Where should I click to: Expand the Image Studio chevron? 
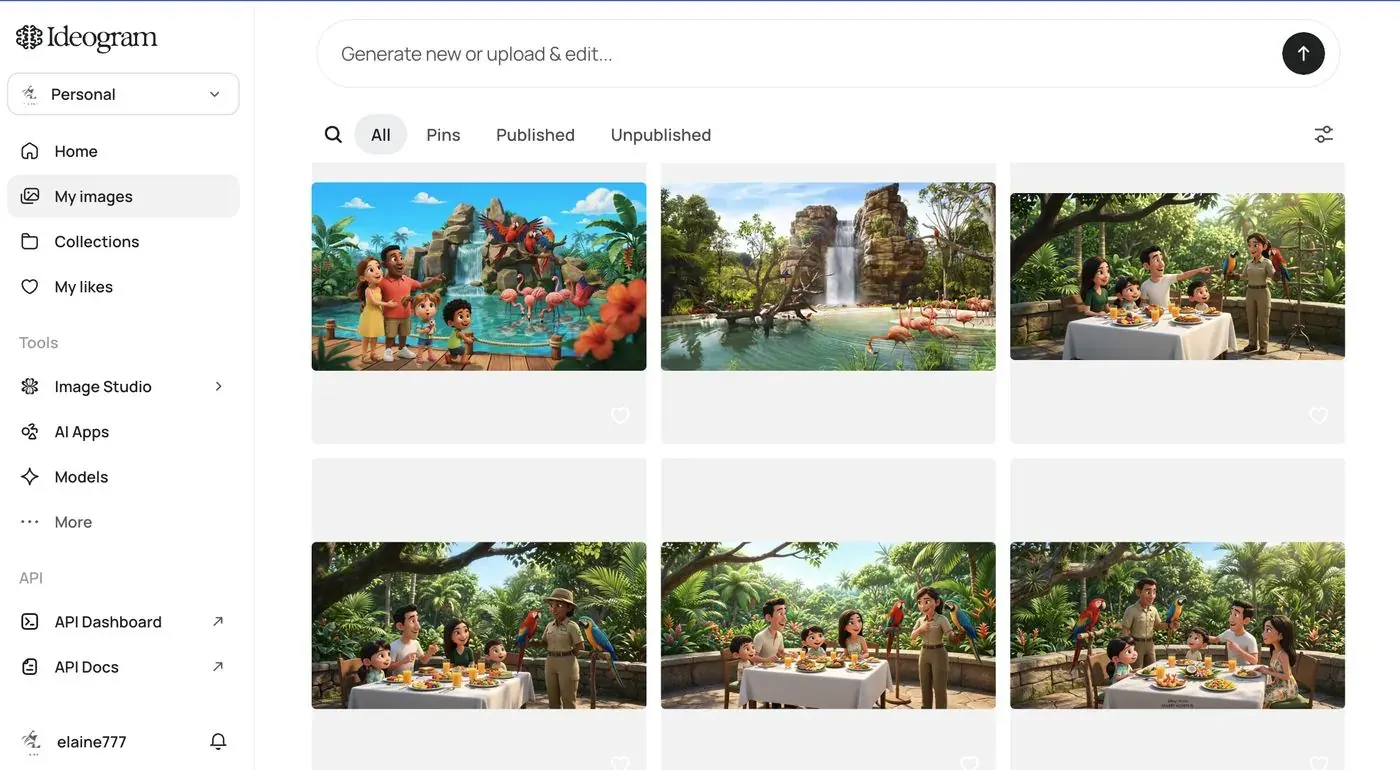pos(218,386)
